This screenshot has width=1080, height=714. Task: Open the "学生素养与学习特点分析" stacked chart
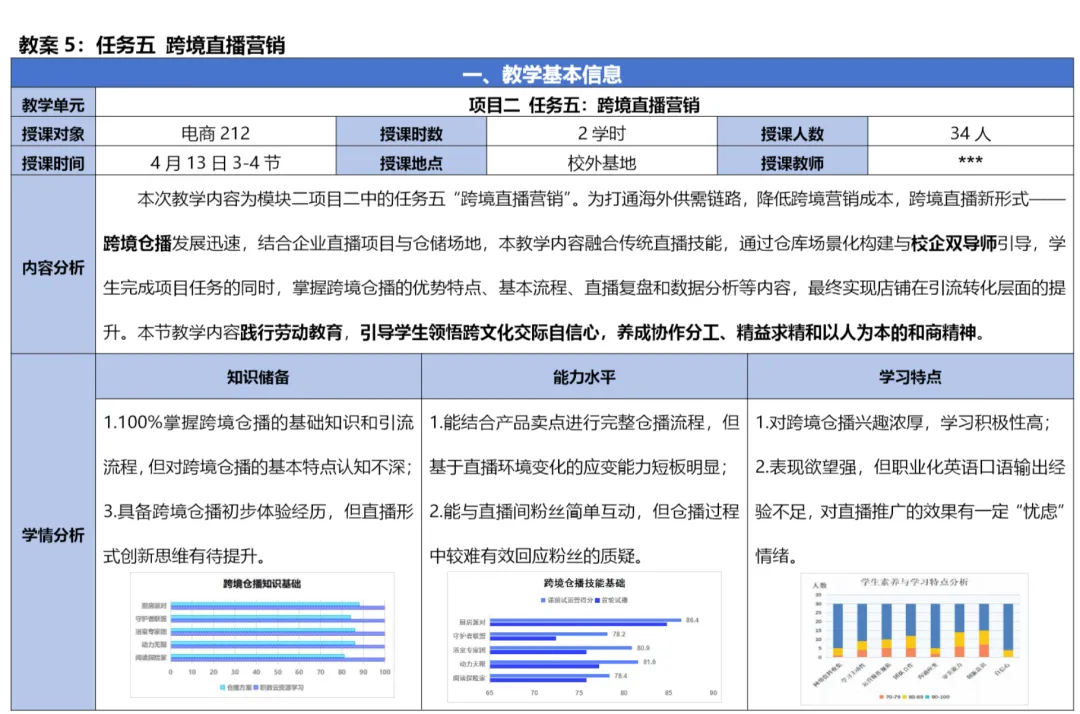click(914, 638)
